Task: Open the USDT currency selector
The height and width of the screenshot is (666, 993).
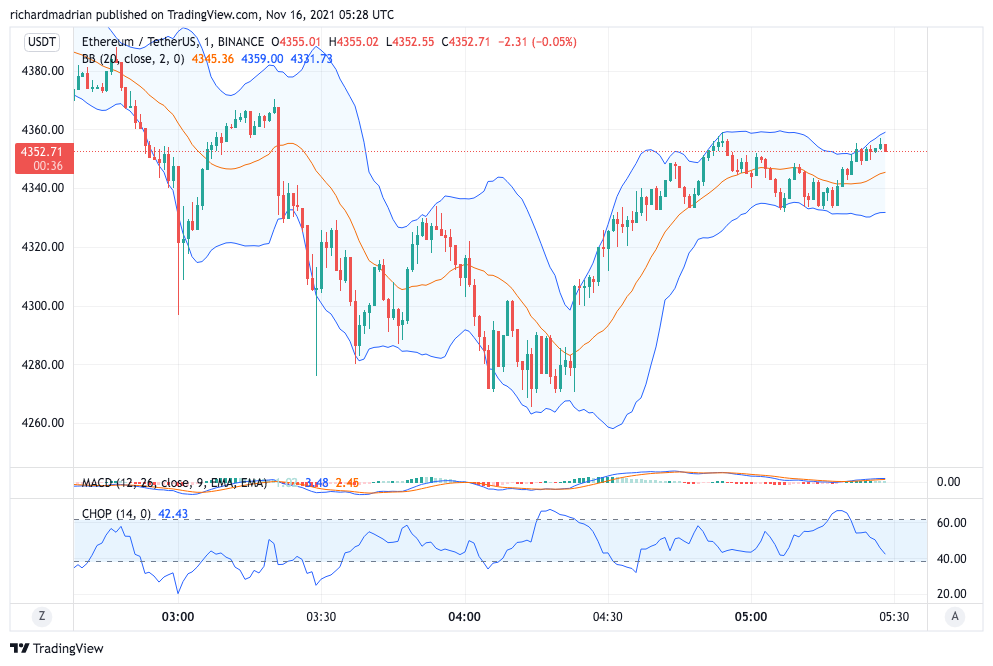Action: click(42, 42)
